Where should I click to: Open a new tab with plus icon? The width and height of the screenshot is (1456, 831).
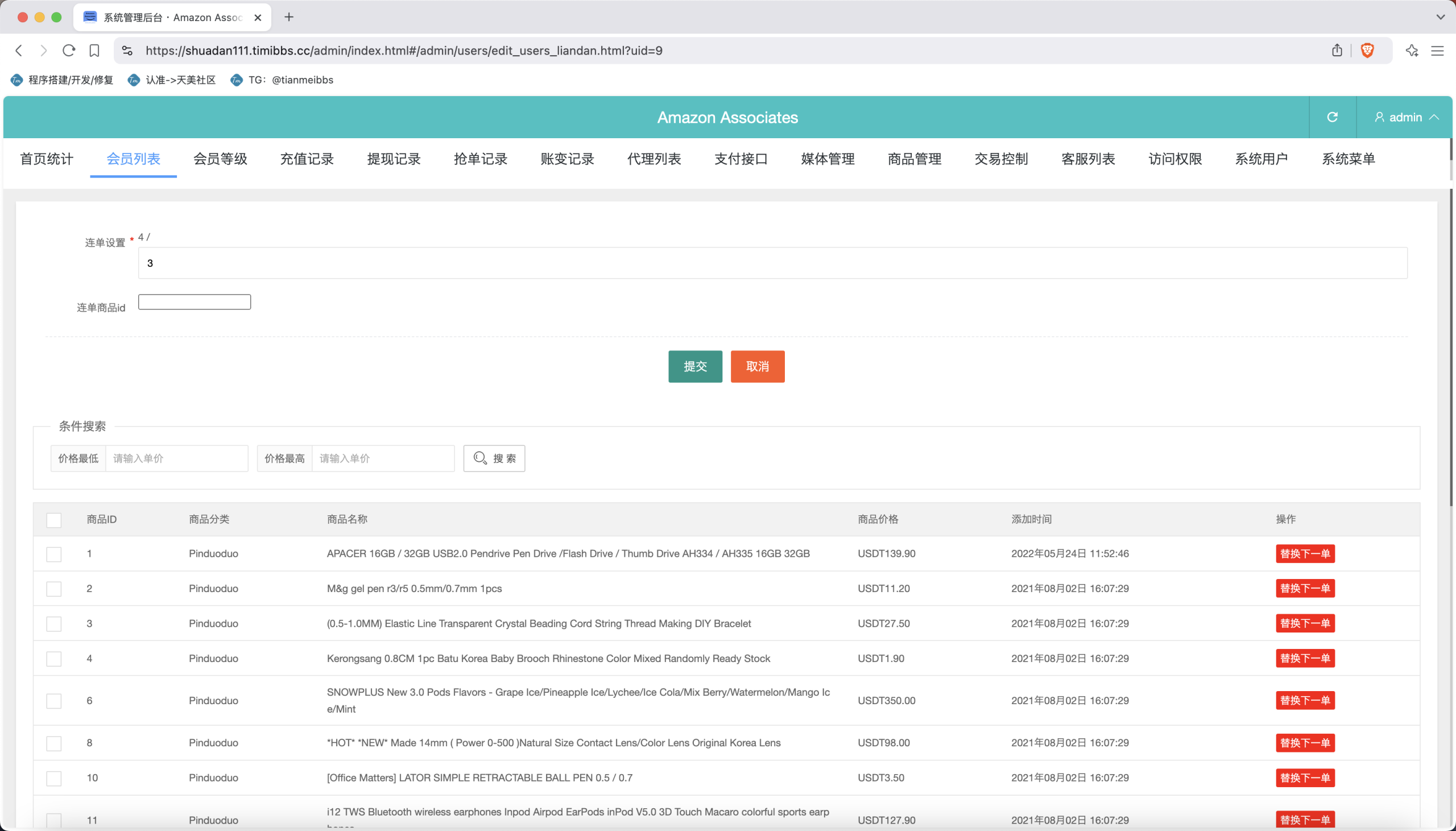pyautogui.click(x=289, y=17)
